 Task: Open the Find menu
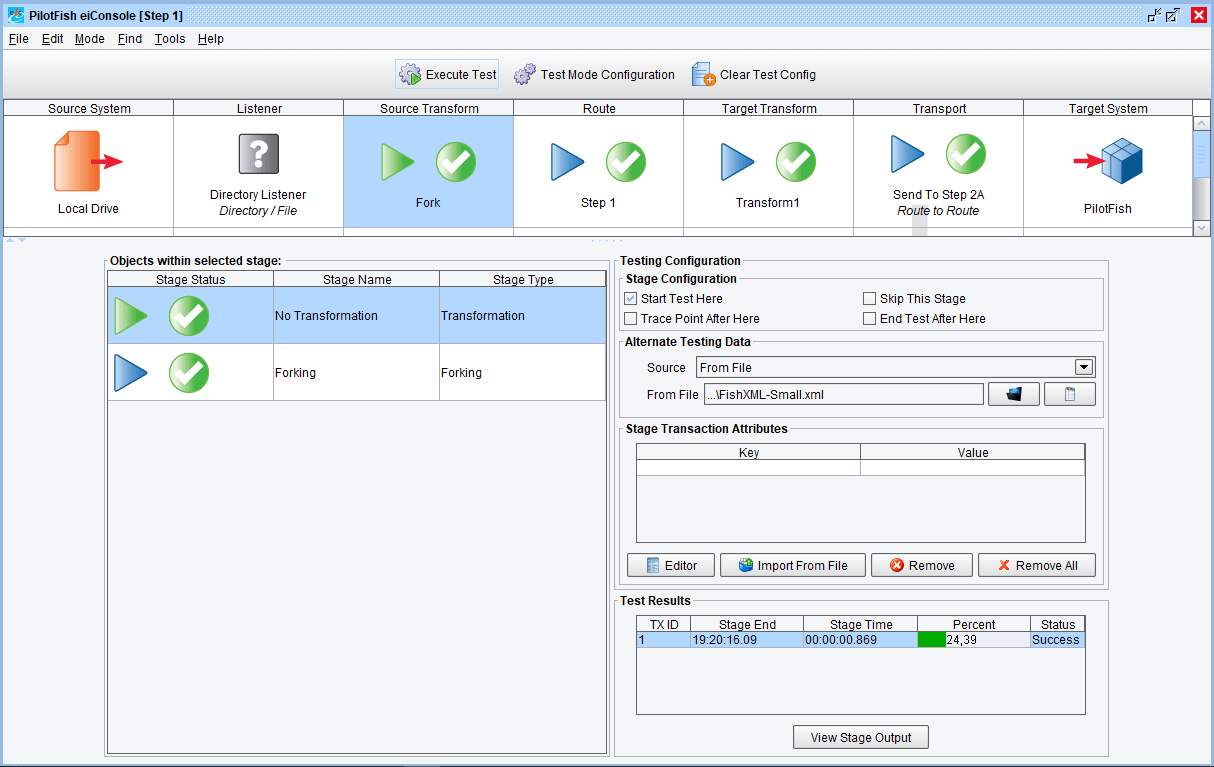coord(130,39)
